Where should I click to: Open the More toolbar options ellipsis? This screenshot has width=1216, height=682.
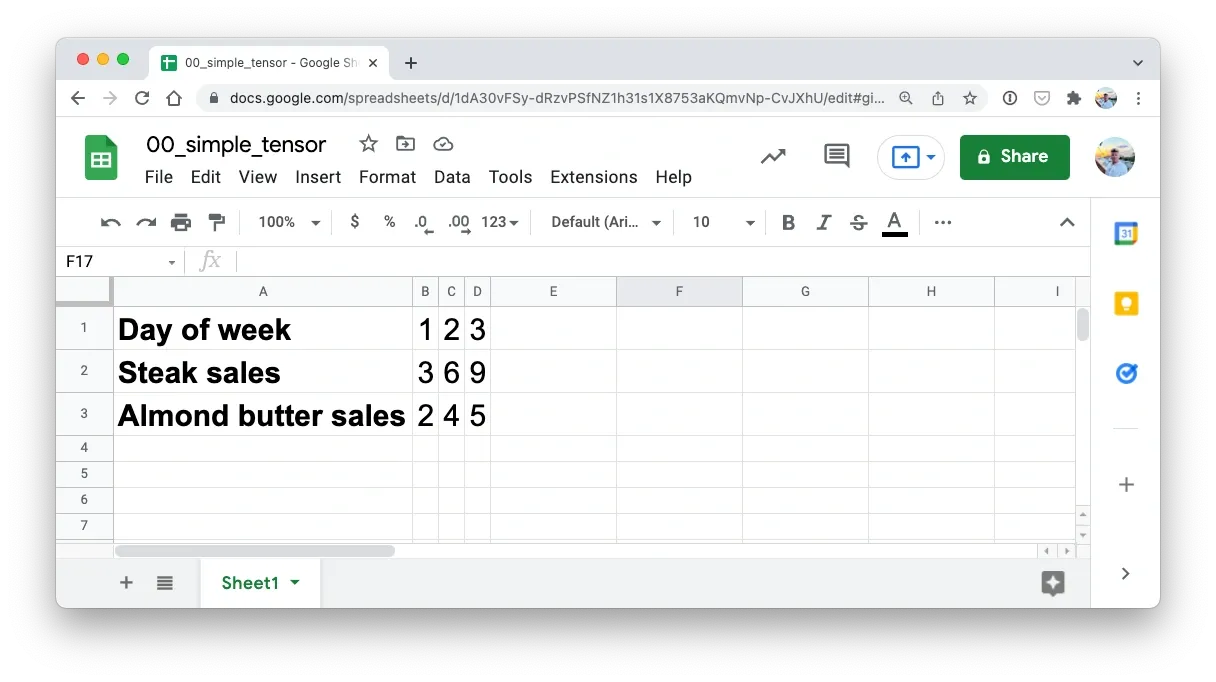tap(943, 222)
